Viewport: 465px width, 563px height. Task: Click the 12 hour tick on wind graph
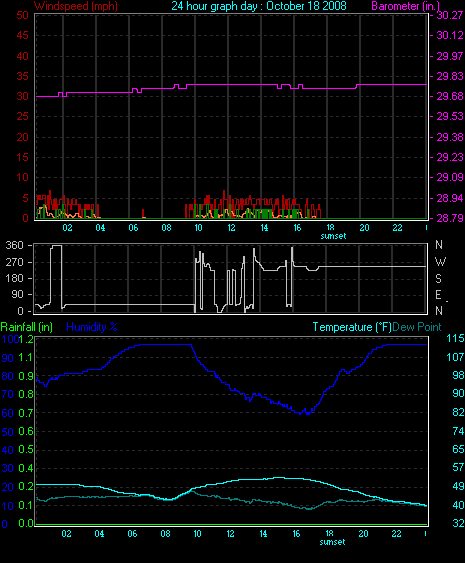231,228
